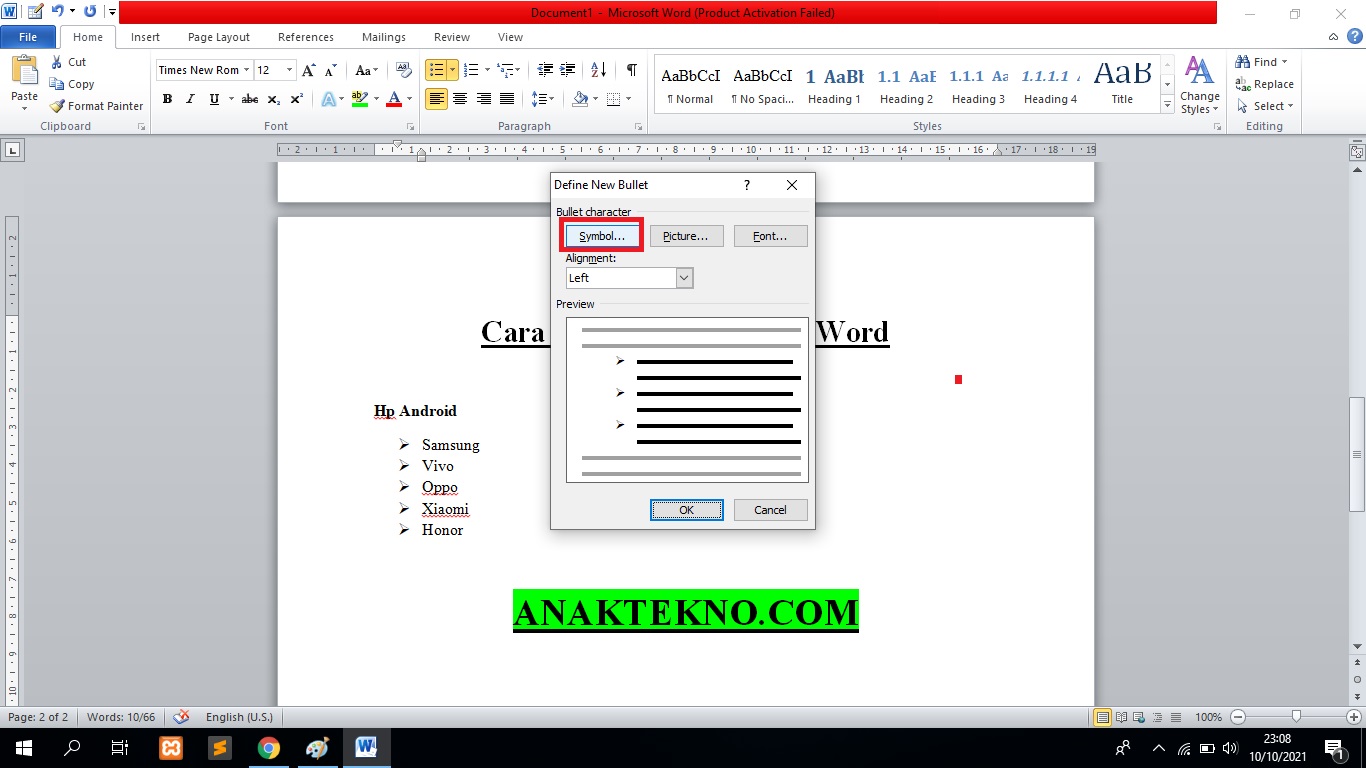Screen dimensions: 1366x768
Task: Open the font size dropdown
Action: (x=290, y=70)
